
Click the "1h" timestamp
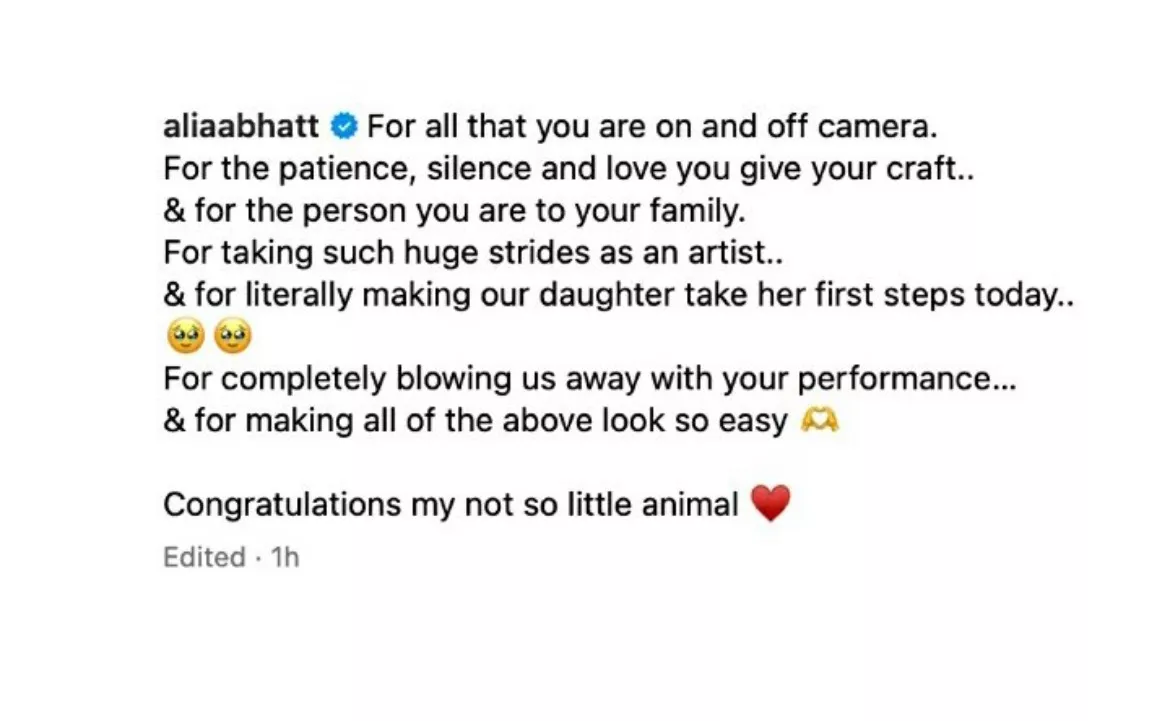pos(285,557)
